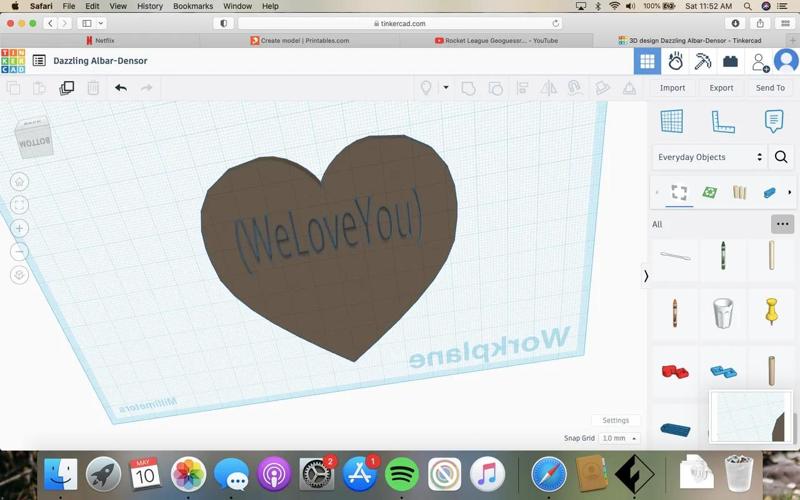Click the Tinkercad logo
The width and height of the screenshot is (800, 500).
pos(13,61)
